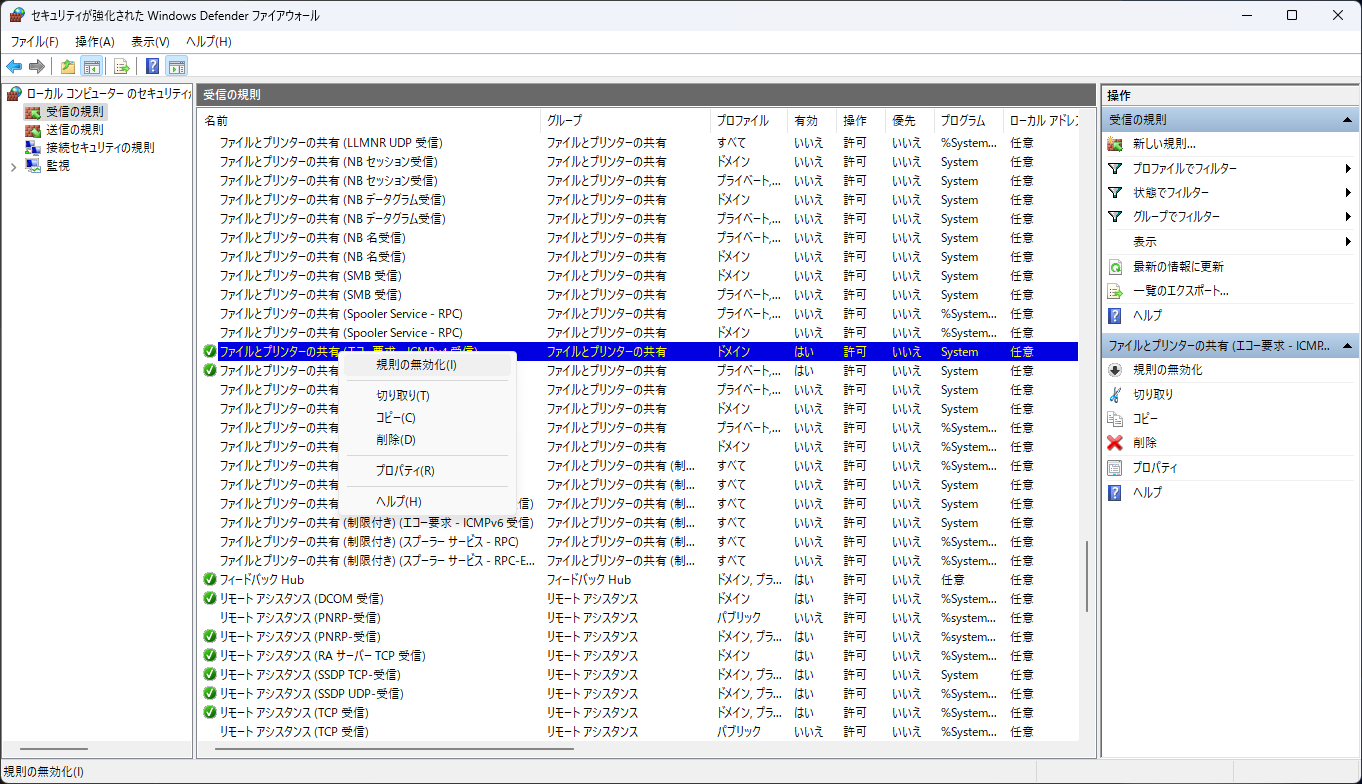Image resolution: width=1362 pixels, height=784 pixels.
Task: Click green check icon of フィードバック Hub rule
Action: point(209,580)
